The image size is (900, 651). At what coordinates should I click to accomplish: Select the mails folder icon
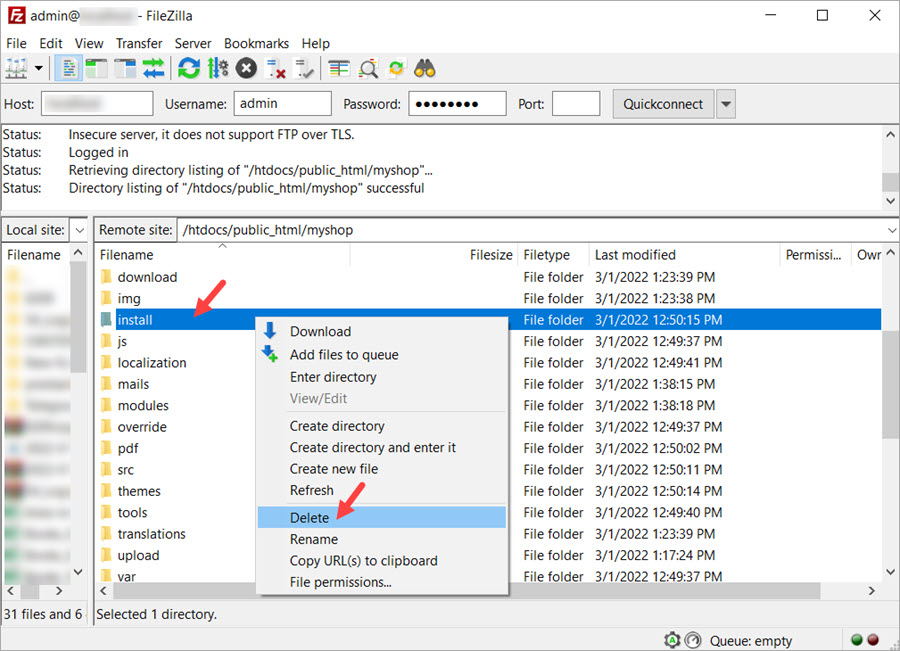click(106, 383)
